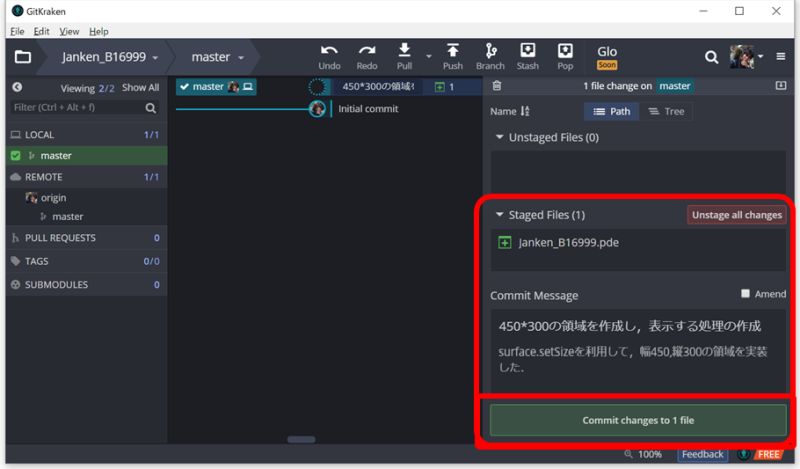800x469 pixels.
Task: Push commits with the Push icon
Action: click(x=452, y=56)
